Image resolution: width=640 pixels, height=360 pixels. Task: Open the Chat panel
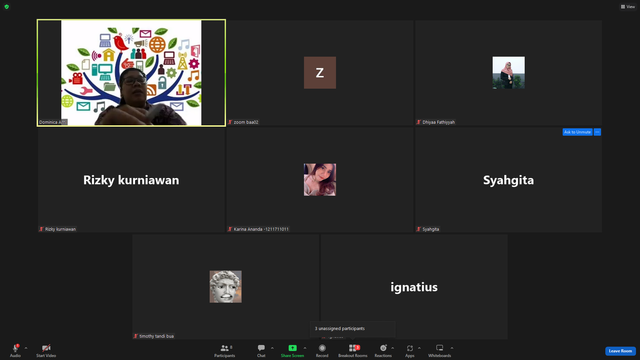[261, 350]
